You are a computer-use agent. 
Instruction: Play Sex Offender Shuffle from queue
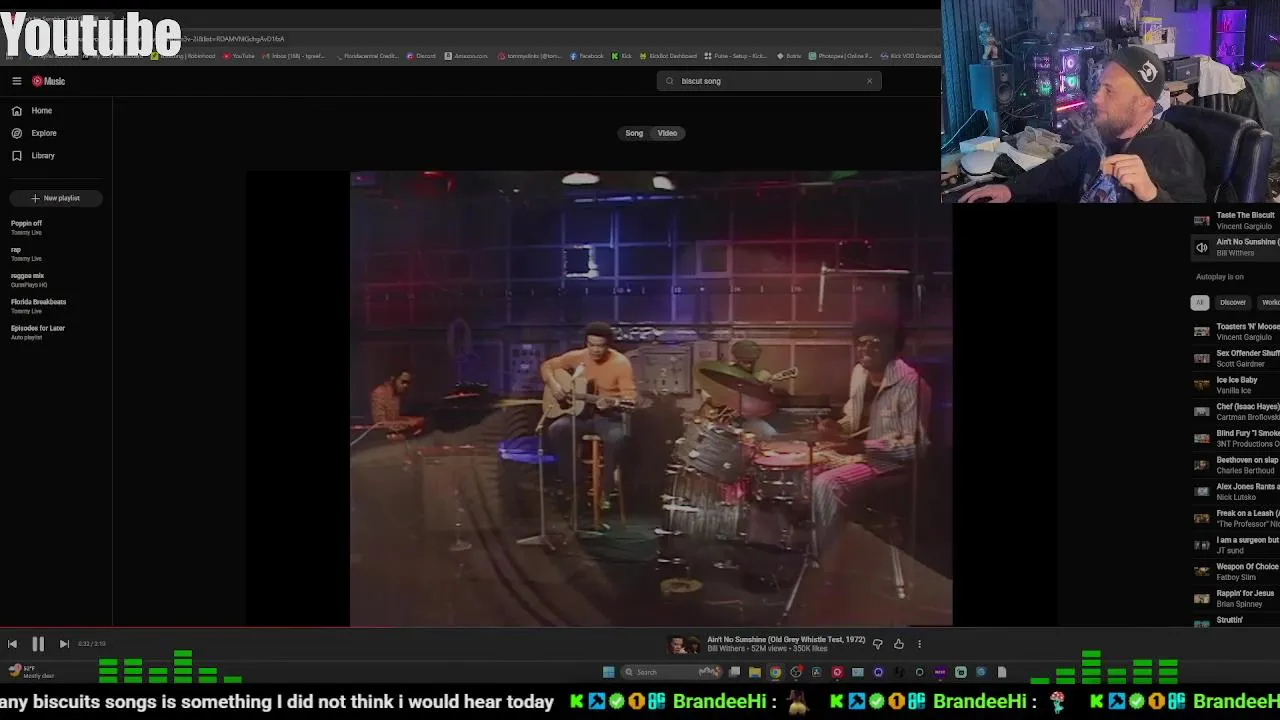point(1236,358)
